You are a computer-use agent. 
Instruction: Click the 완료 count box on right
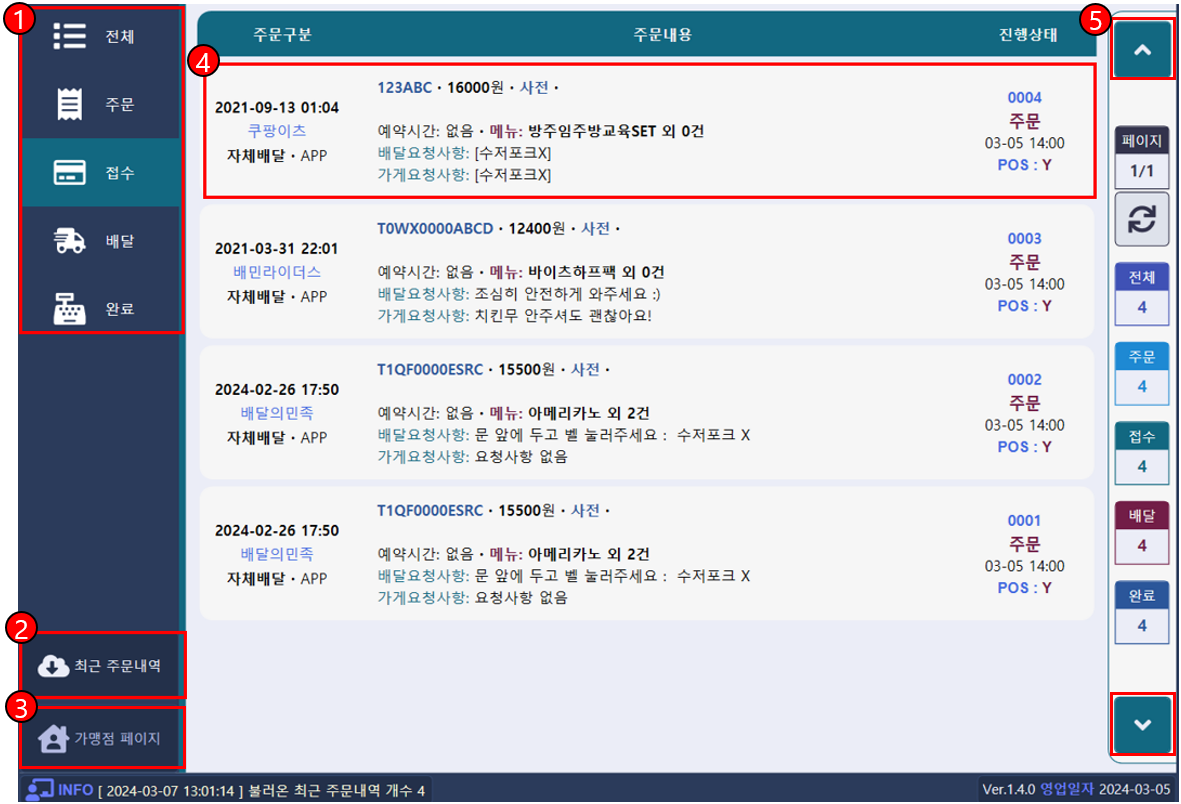[x=1141, y=613]
